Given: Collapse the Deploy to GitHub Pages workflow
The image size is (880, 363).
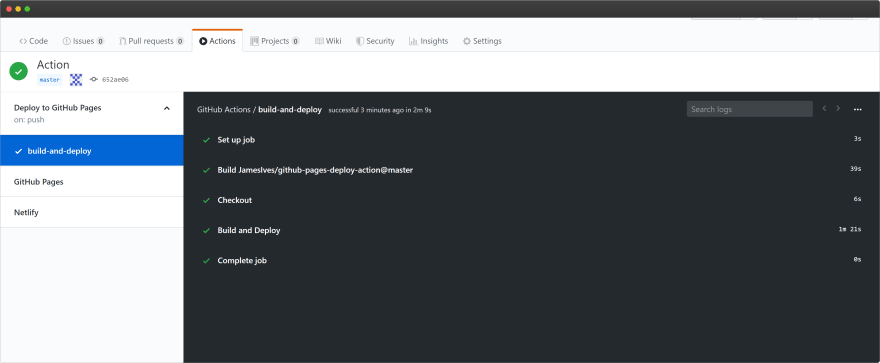Looking at the screenshot, I should point(166,108).
